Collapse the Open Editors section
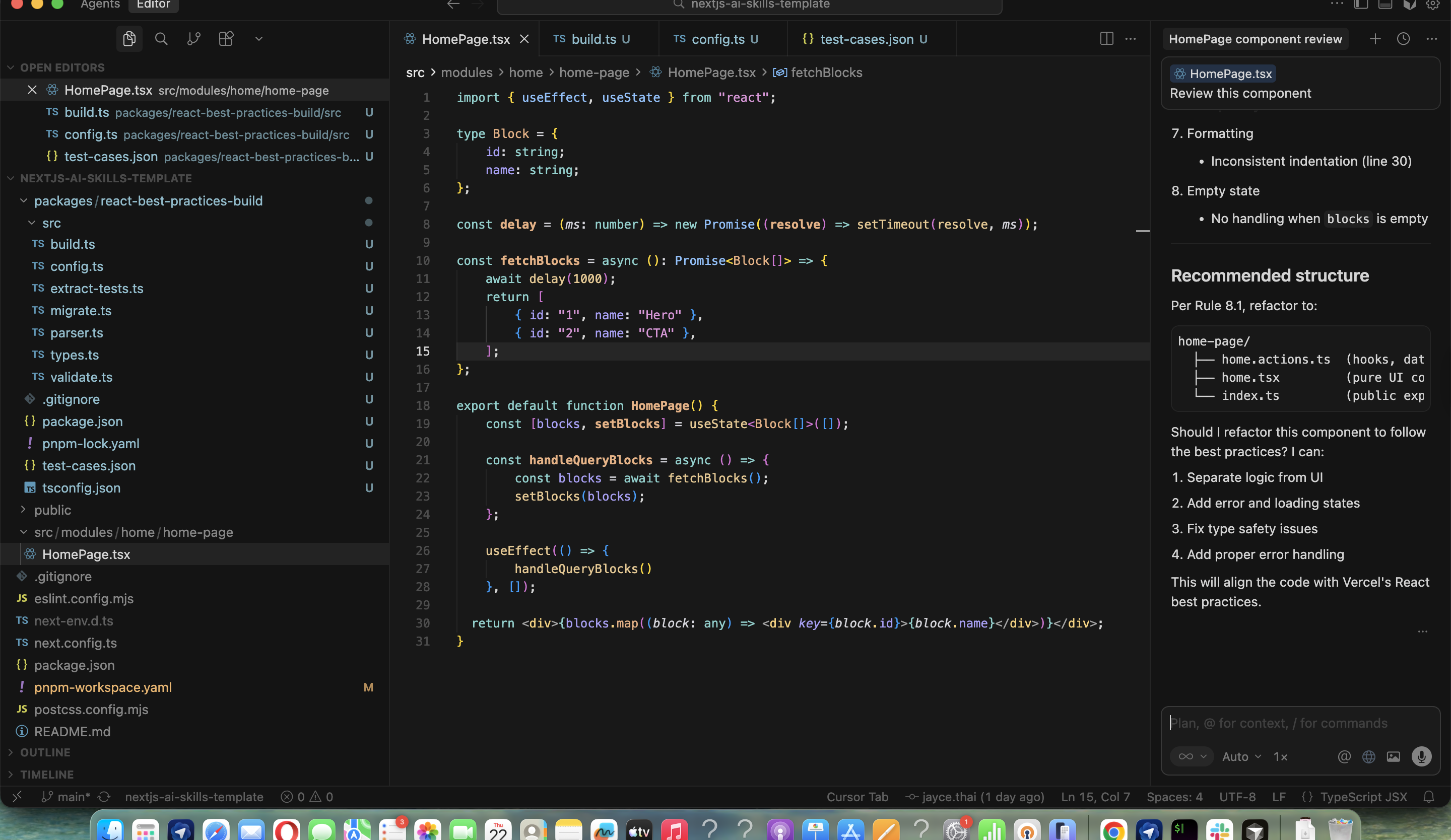This screenshot has height=840, width=1451. coord(11,67)
